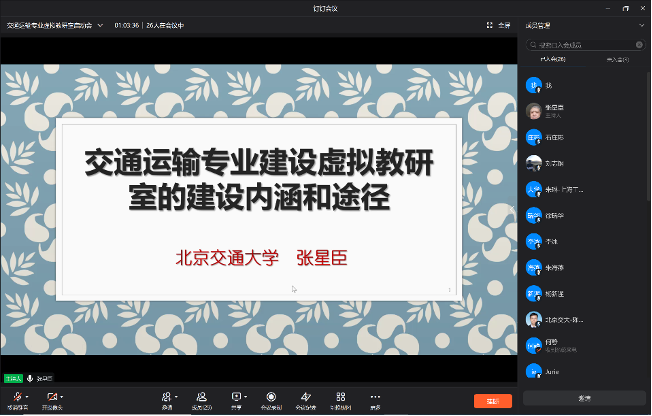The height and width of the screenshot is (416, 652).
Task: Click the shared slide title text
Action: (x=259, y=179)
